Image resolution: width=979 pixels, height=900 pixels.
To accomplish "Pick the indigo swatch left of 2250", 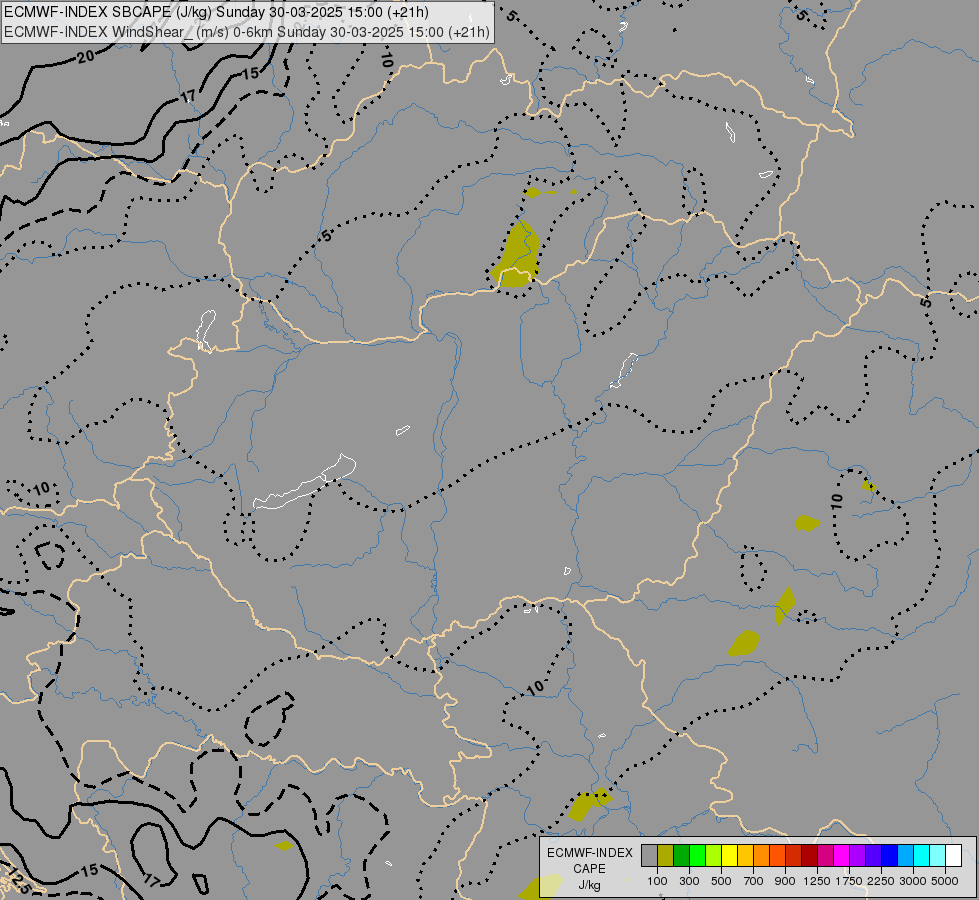I will [874, 856].
